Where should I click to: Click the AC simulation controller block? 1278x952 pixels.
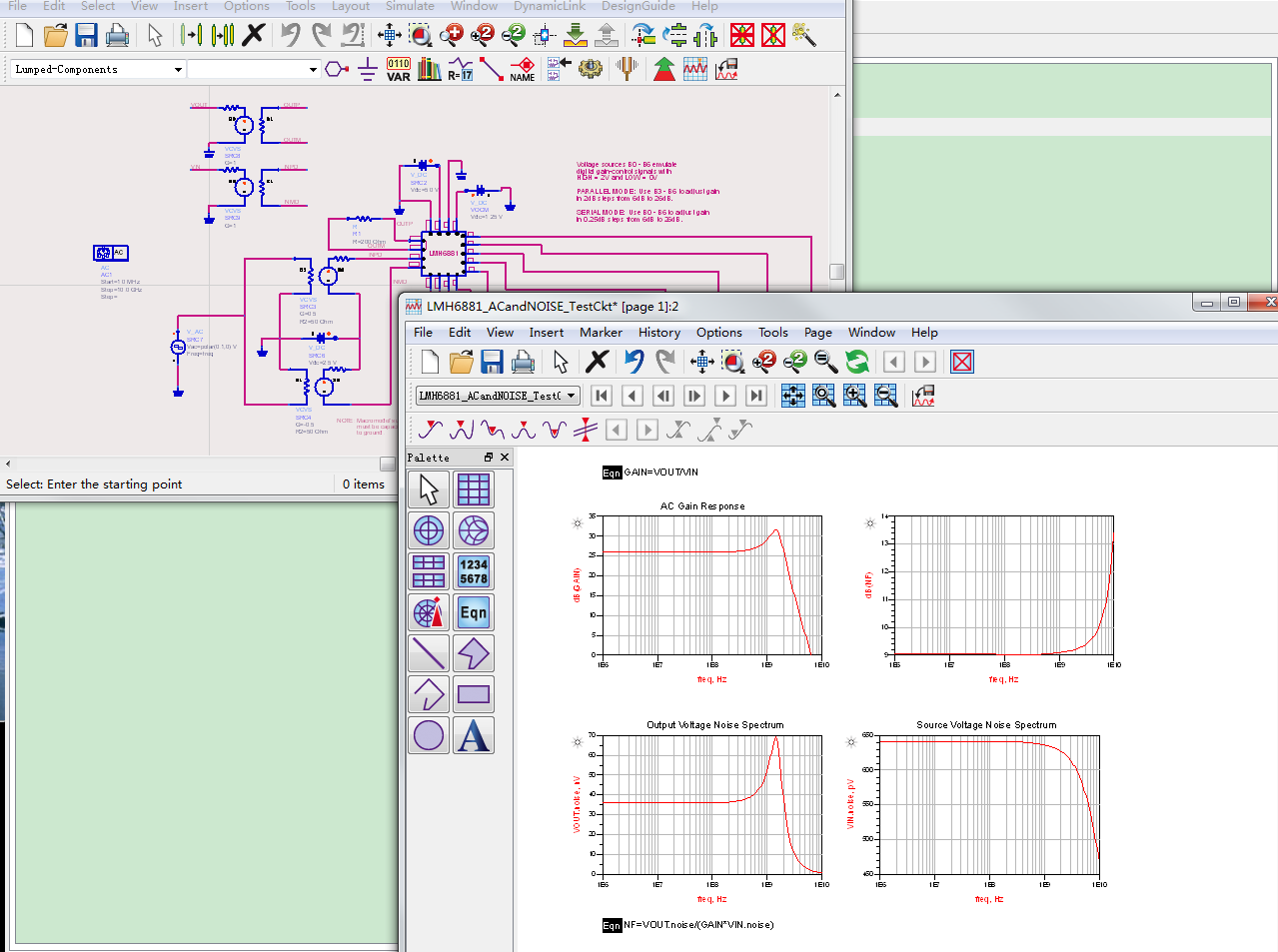coord(111,253)
